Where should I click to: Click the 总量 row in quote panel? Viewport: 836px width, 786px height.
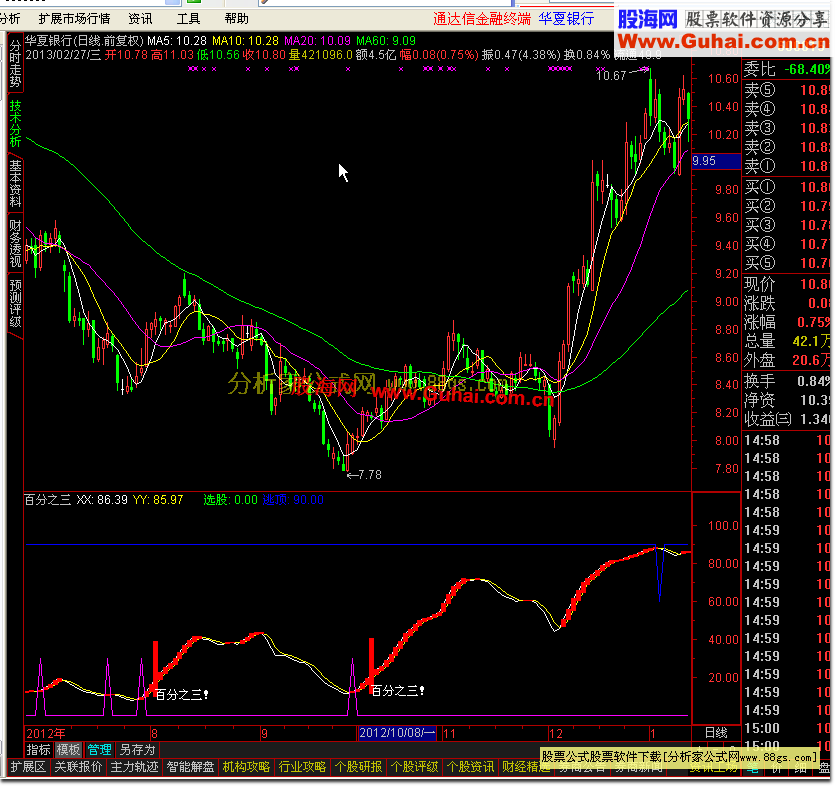(786, 341)
